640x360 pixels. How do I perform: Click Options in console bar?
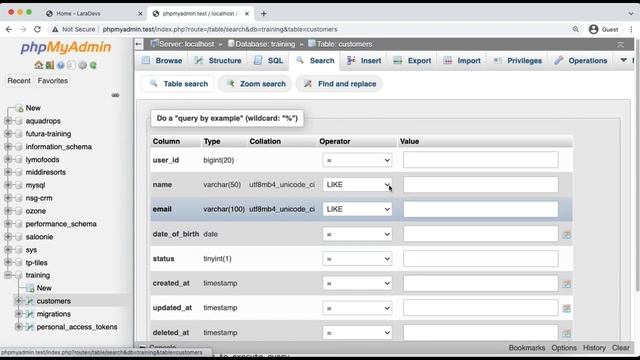(564, 348)
